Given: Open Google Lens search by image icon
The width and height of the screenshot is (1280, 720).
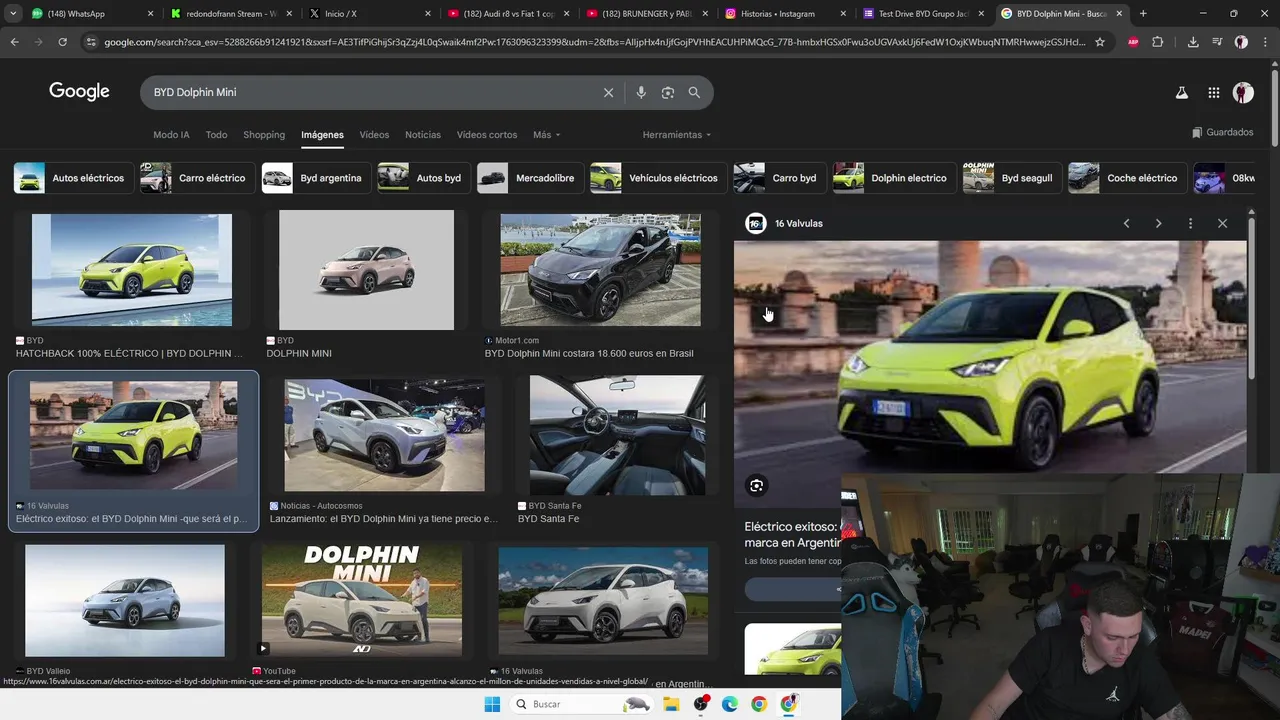Looking at the screenshot, I should point(668,92).
